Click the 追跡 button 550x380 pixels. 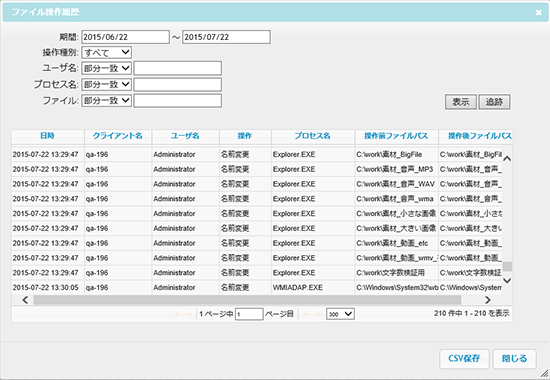[x=494, y=102]
